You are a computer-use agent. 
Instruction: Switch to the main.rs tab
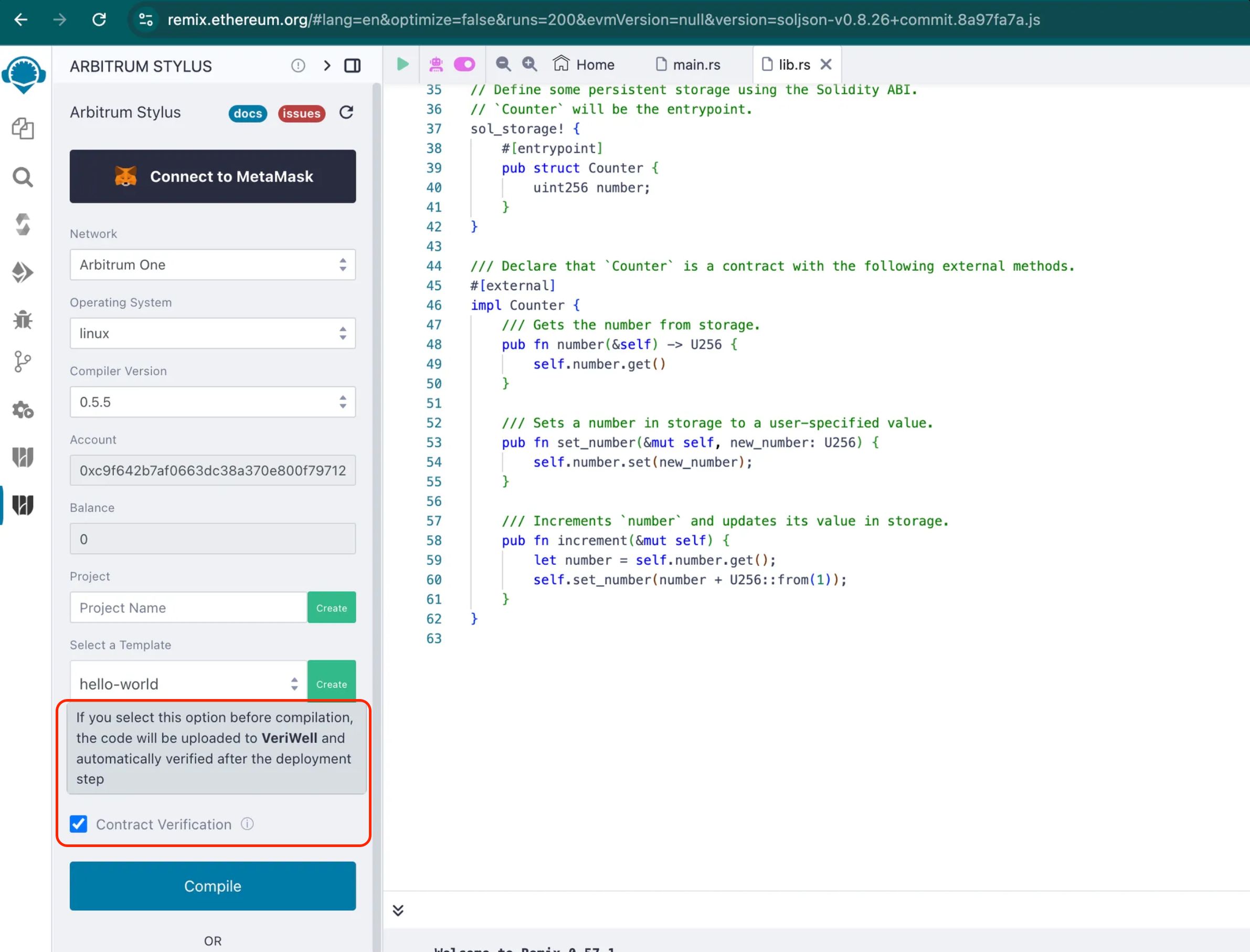688,65
